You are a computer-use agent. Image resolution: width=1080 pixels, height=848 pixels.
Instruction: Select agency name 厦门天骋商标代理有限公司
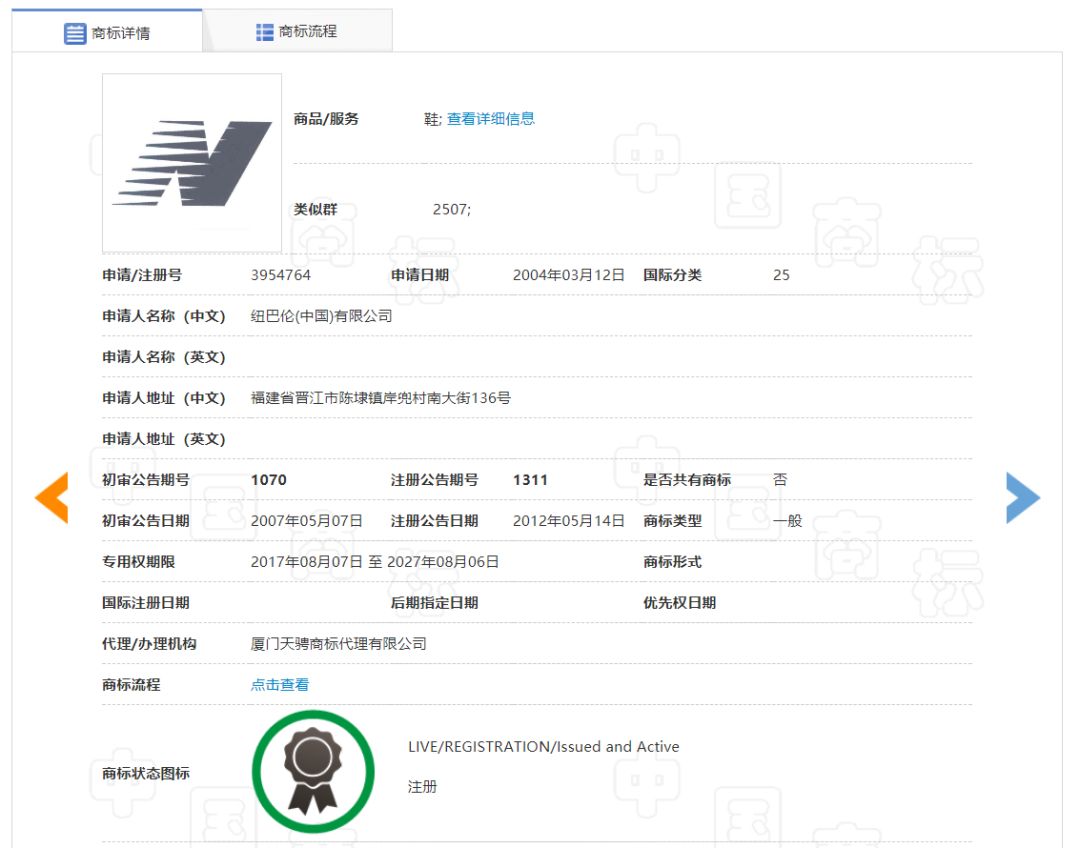click(338, 644)
